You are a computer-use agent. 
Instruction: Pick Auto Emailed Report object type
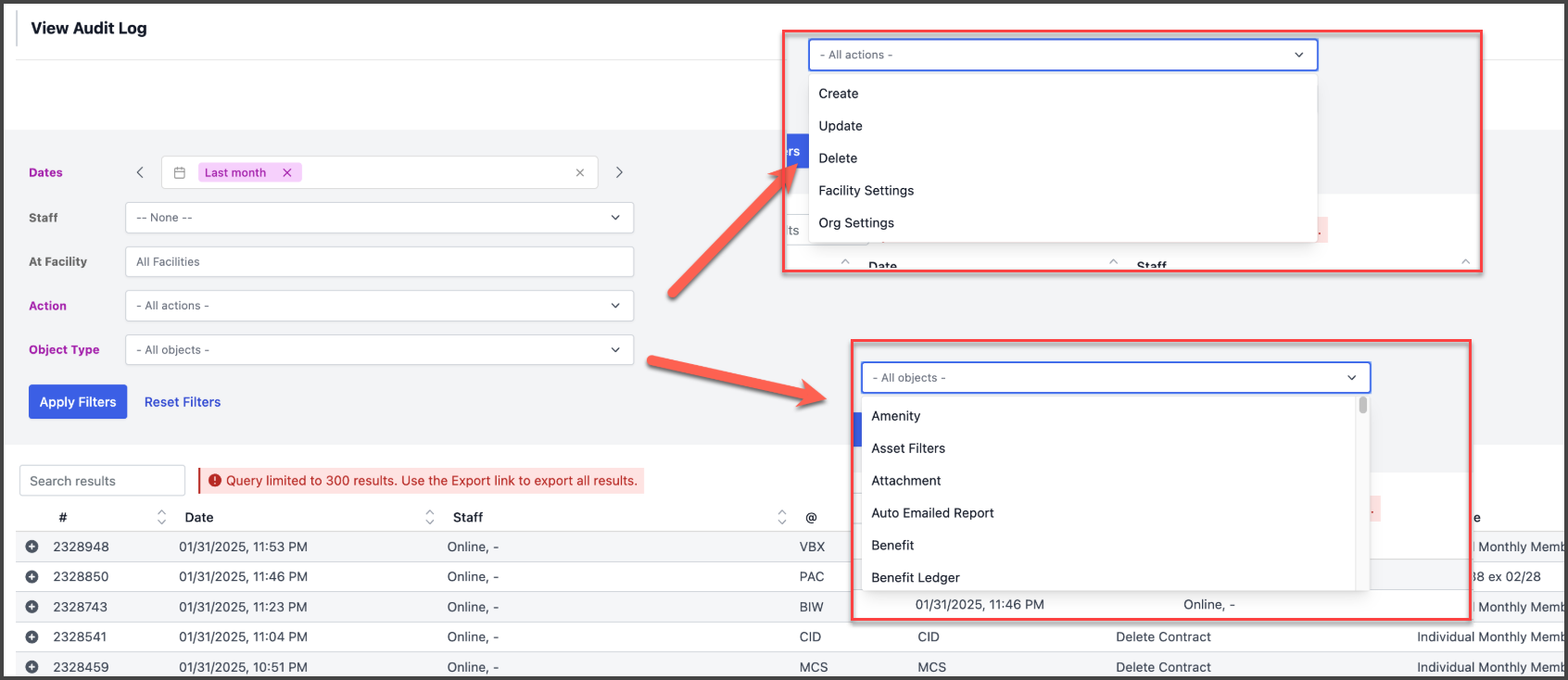[932, 513]
